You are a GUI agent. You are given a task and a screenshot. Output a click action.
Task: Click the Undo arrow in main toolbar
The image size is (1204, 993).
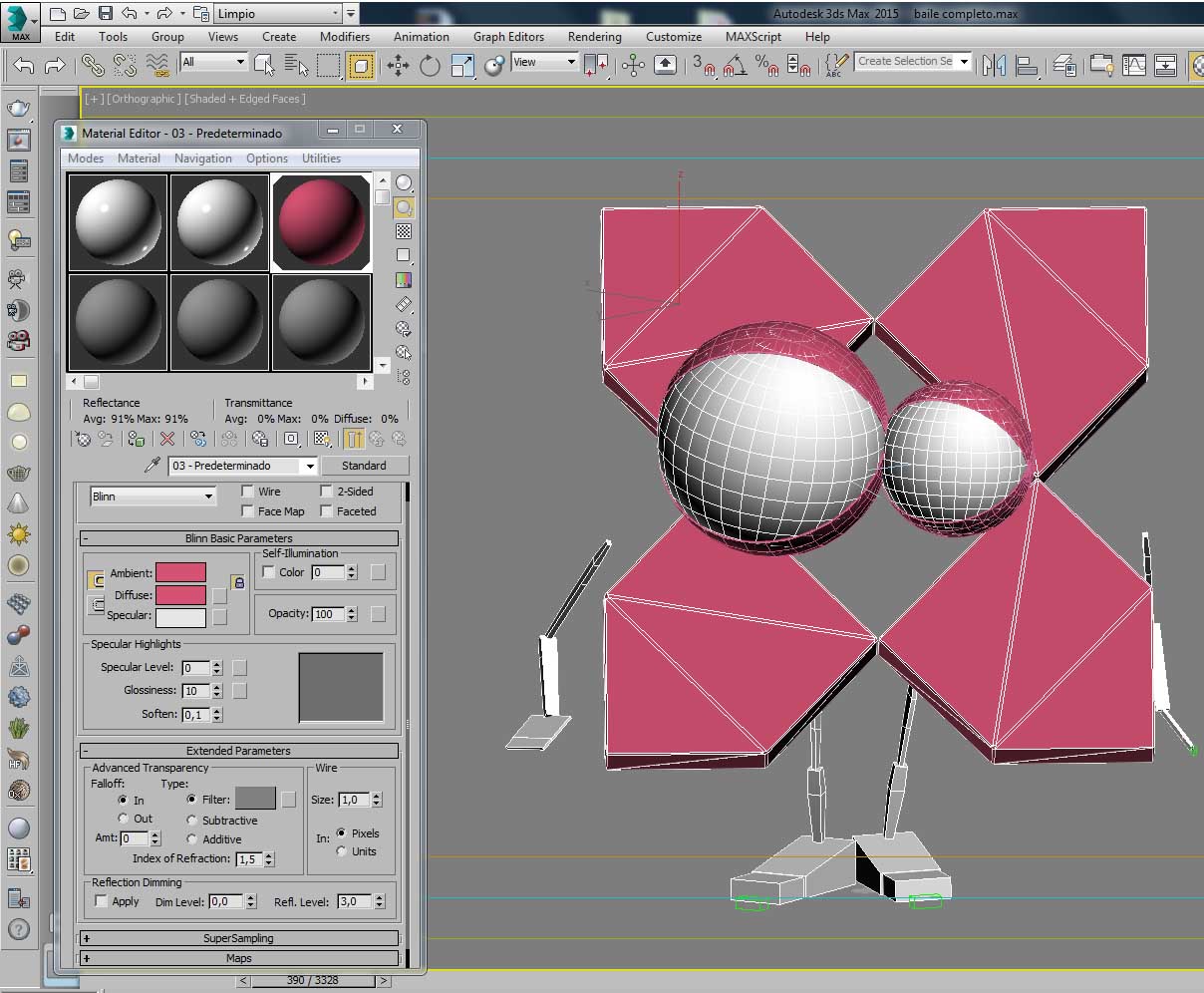(x=24, y=66)
